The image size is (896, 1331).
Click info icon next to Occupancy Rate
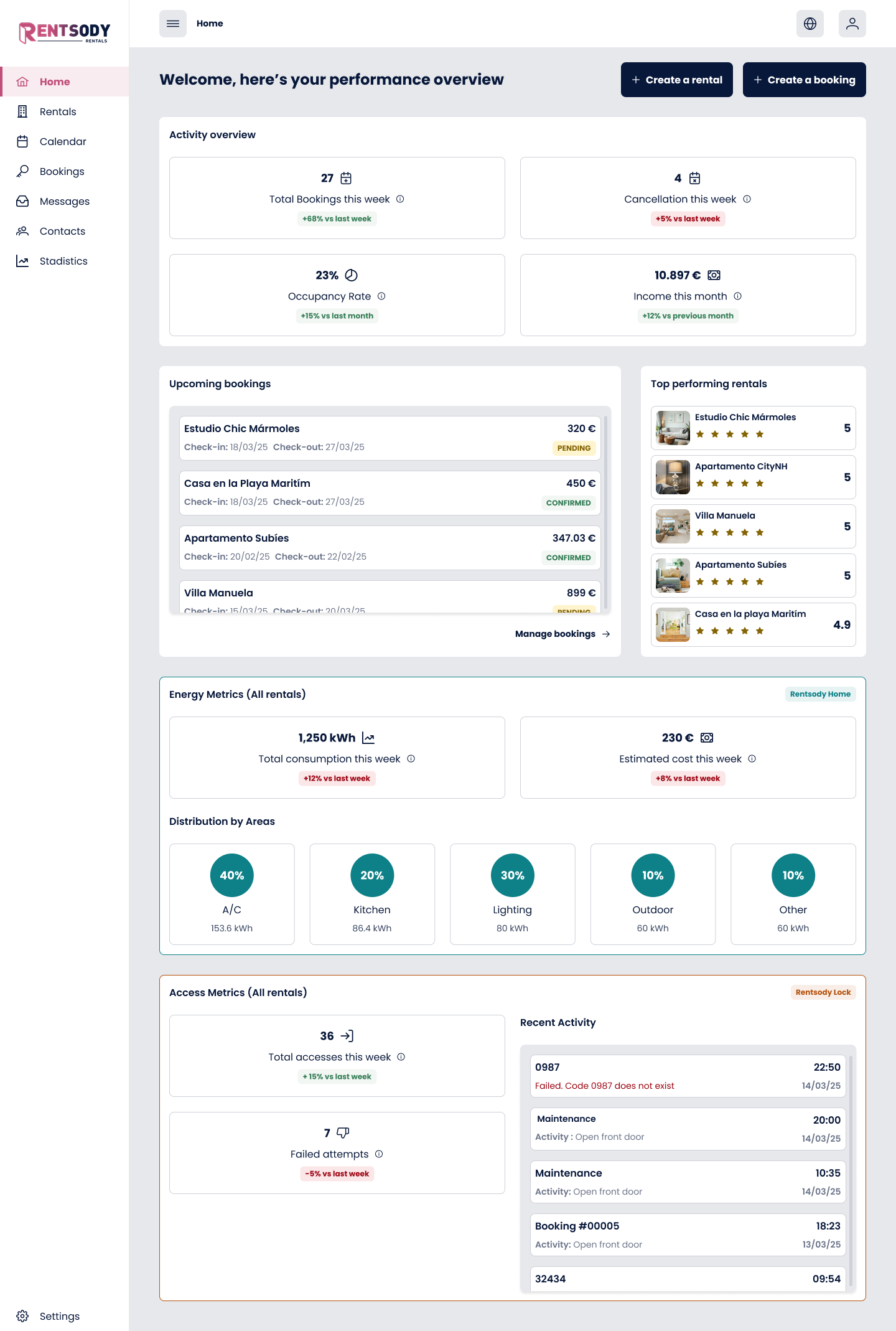click(381, 296)
